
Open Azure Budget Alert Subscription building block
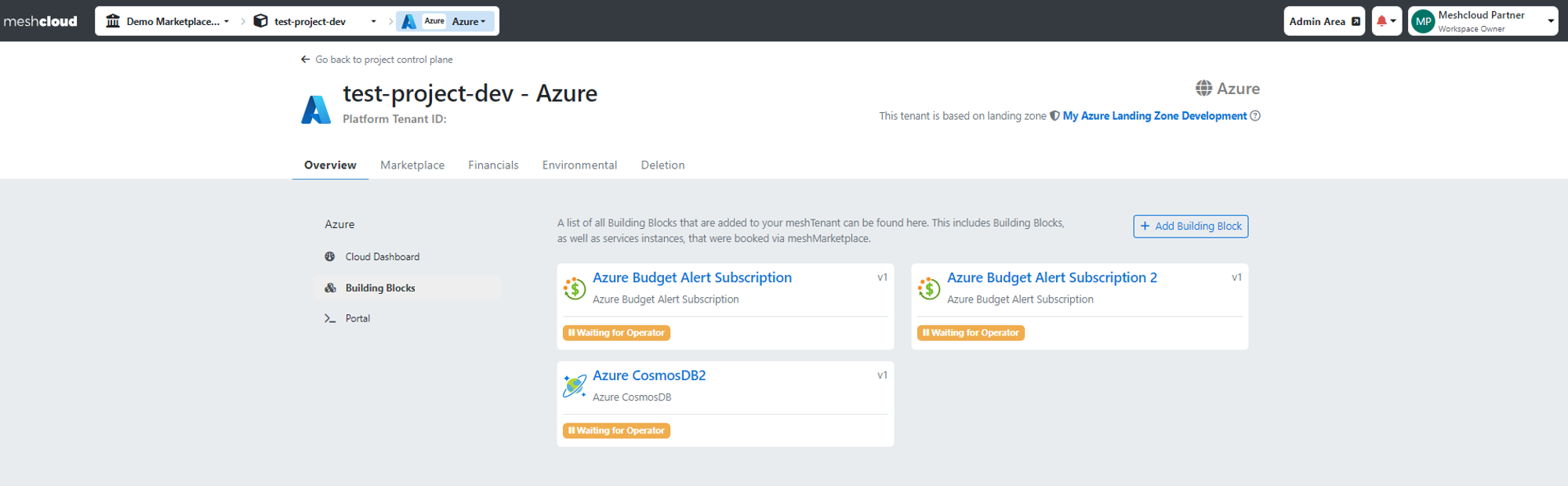point(691,277)
